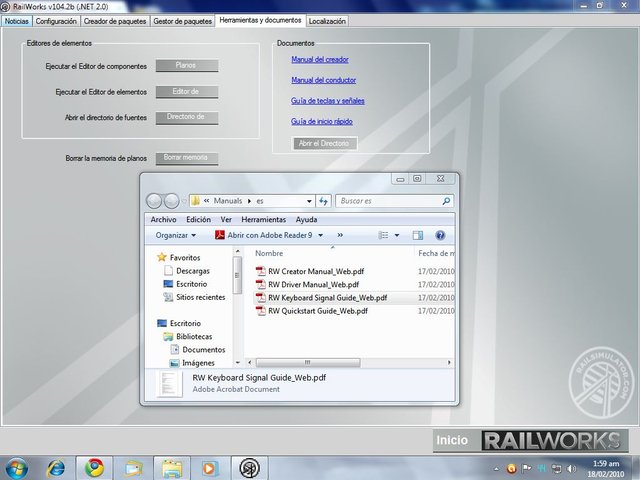
Task: Open Google Chrome from the taskbar
Action: (x=95, y=467)
